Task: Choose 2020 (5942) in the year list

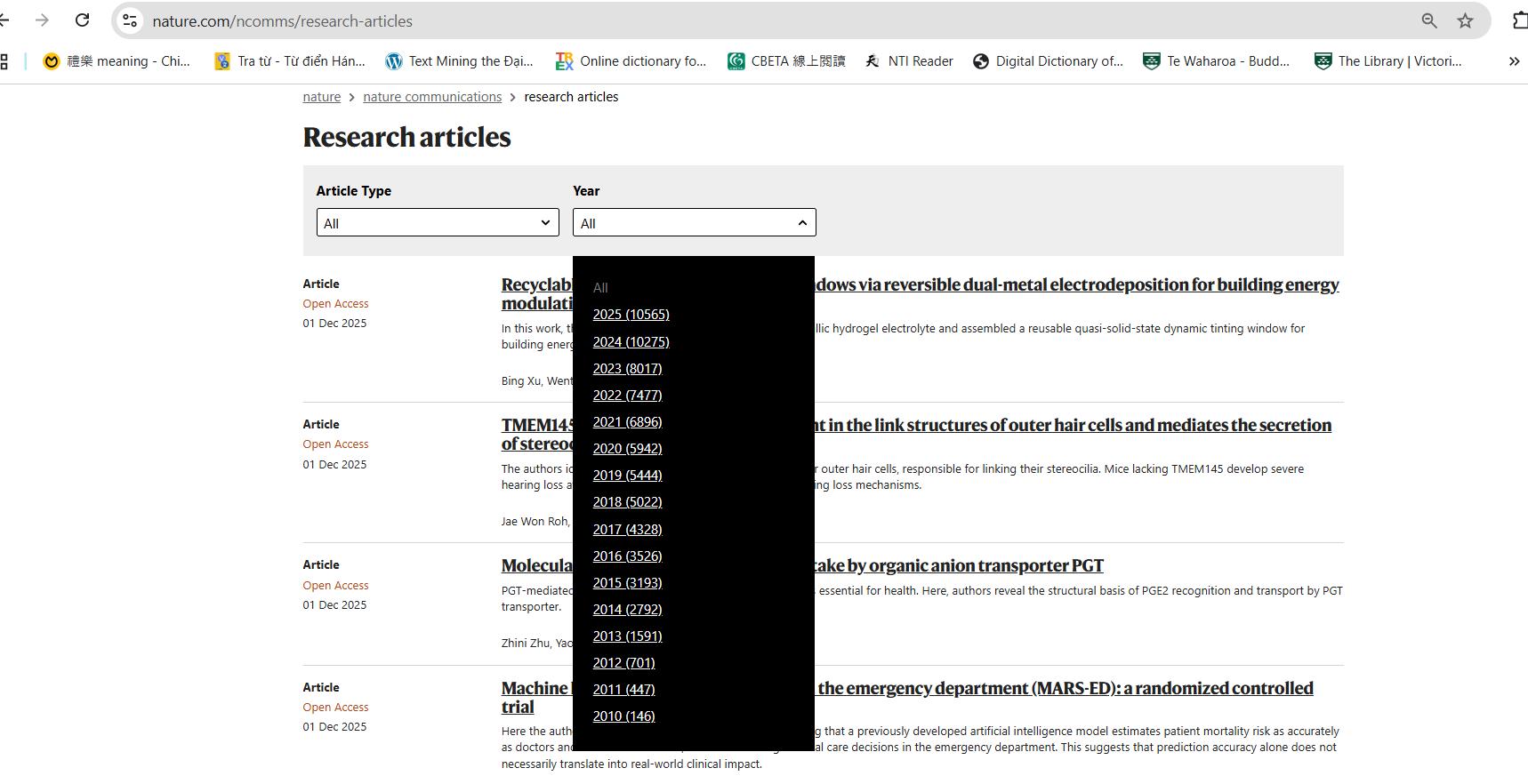Action: 627,449
